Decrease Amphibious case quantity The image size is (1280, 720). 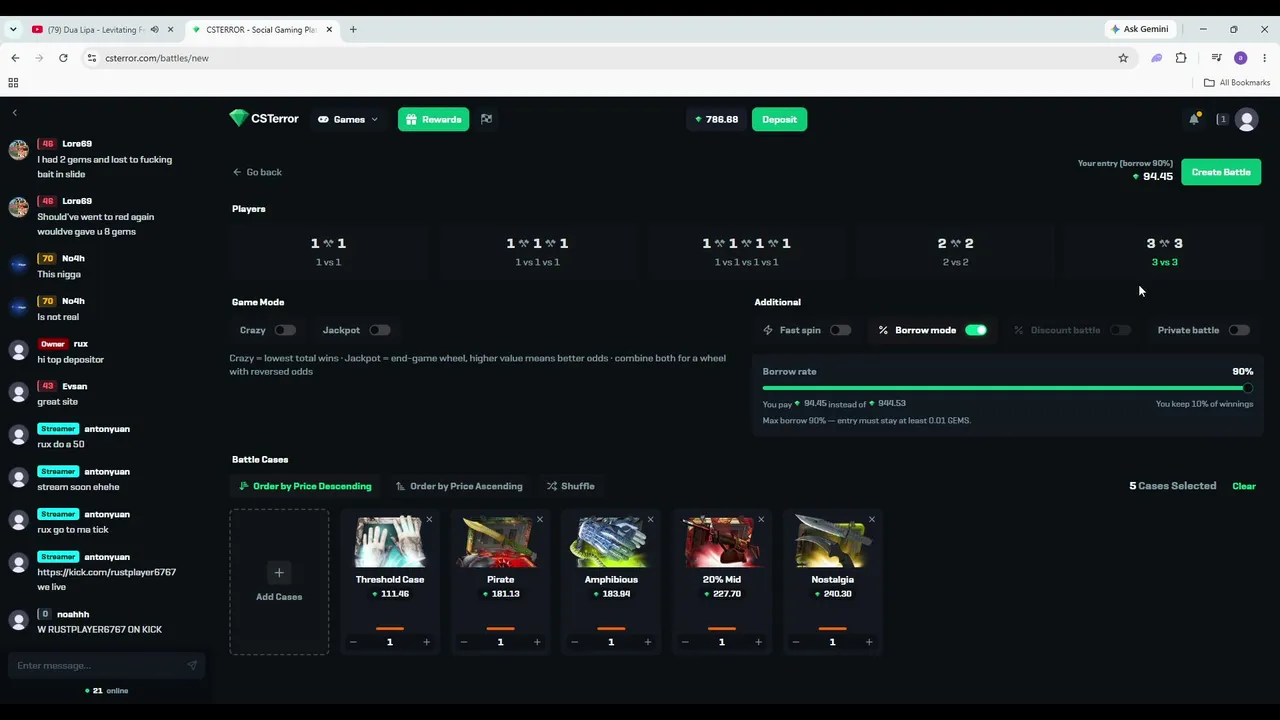tap(574, 642)
